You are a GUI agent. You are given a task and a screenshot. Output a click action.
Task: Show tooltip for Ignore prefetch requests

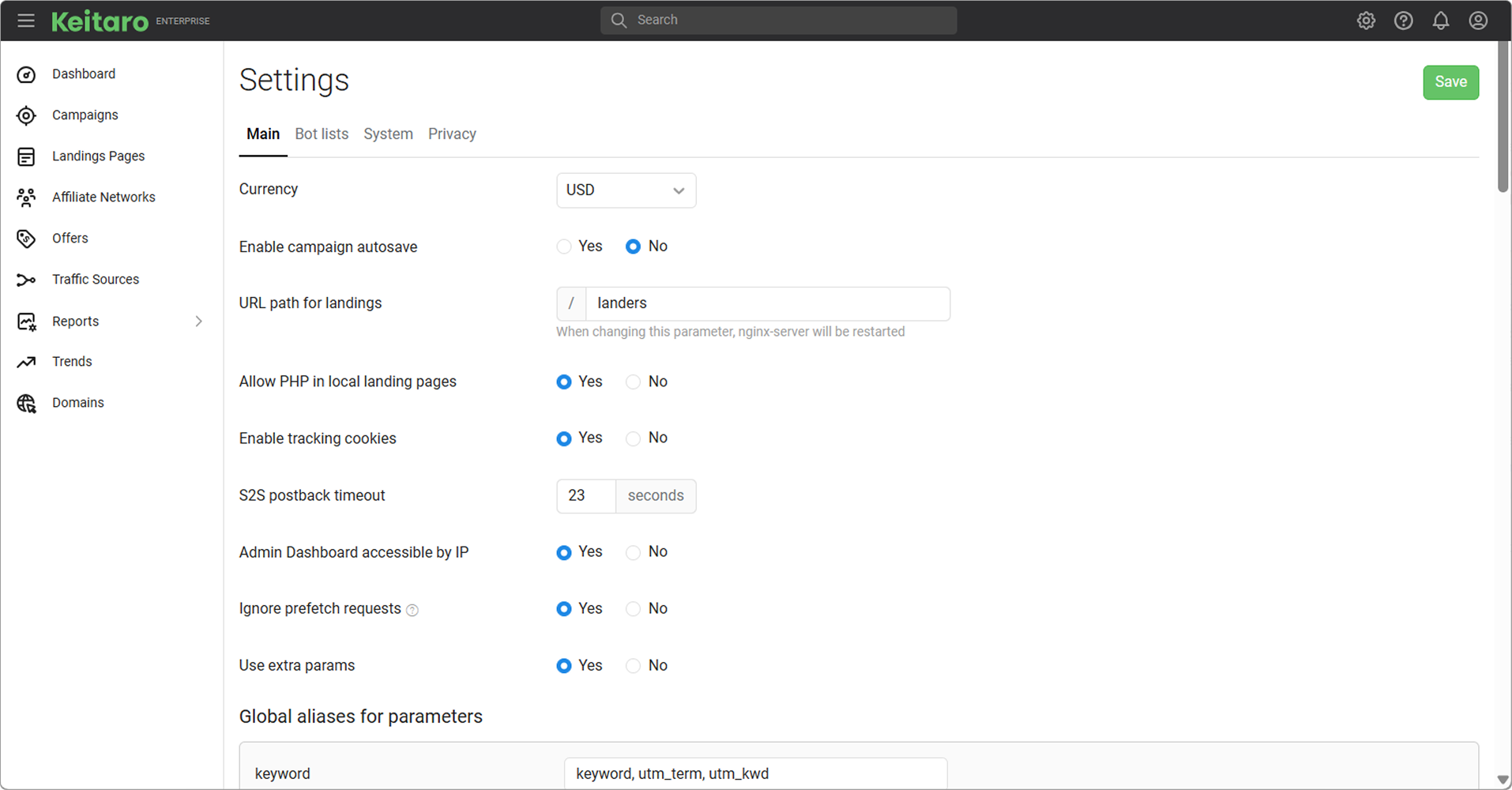(x=412, y=610)
